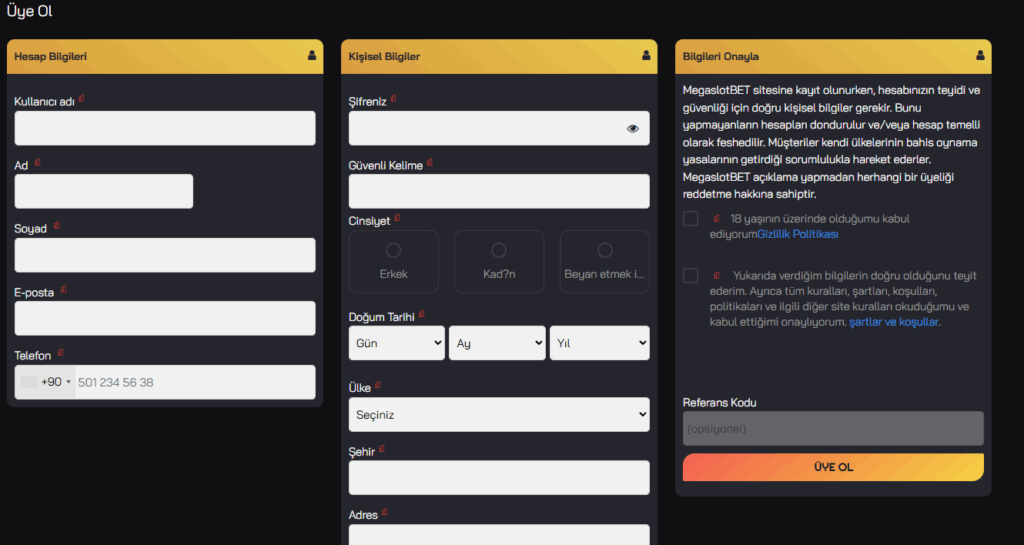The width and height of the screenshot is (1024, 545).
Task: Click the Hesap Bilgileri panel title
Action: [50, 56]
